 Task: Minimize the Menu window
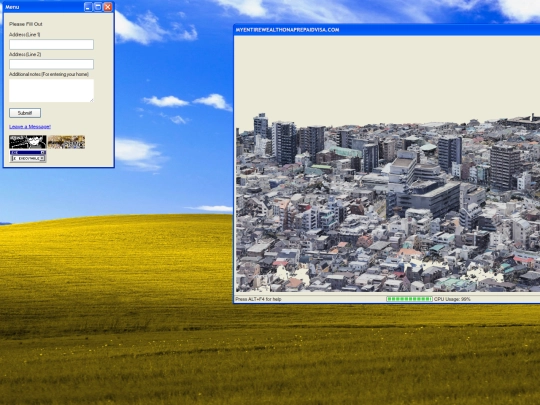tap(88, 7)
